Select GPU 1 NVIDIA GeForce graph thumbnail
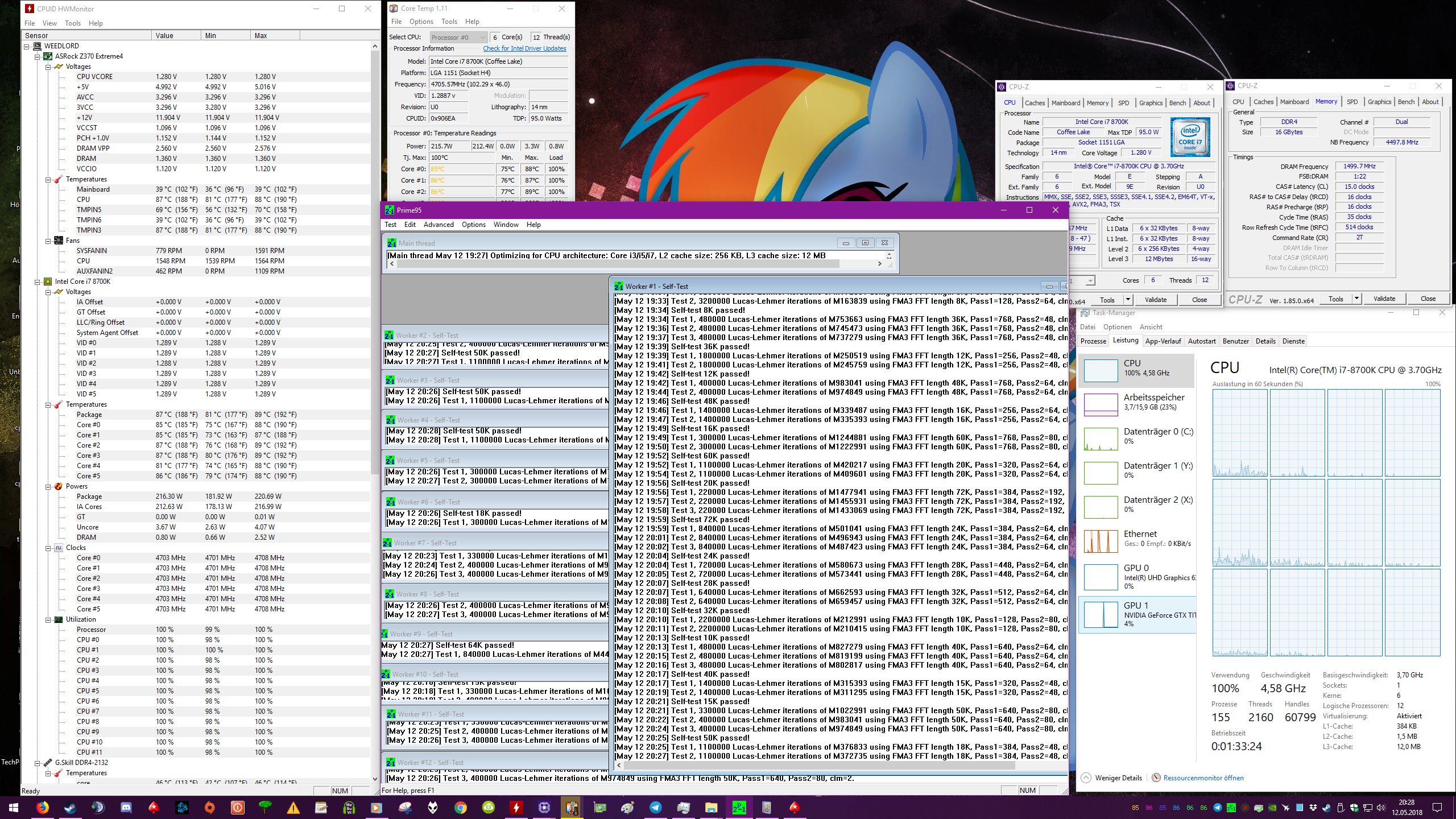1456x819 pixels. (x=1101, y=614)
